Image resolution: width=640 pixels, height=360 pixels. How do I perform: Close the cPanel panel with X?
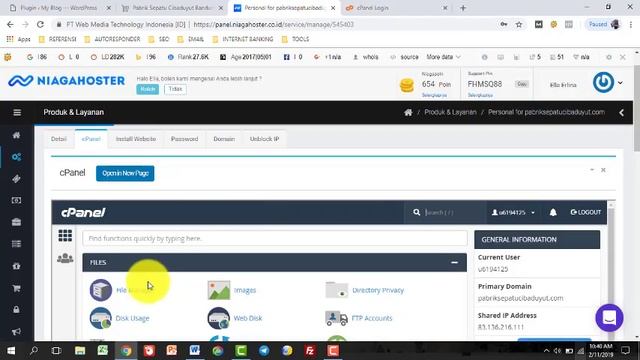tap(603, 170)
